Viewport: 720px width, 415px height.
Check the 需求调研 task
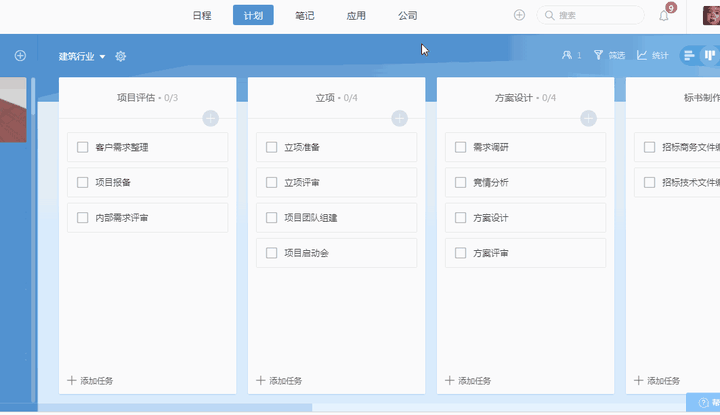pyautogui.click(x=461, y=147)
